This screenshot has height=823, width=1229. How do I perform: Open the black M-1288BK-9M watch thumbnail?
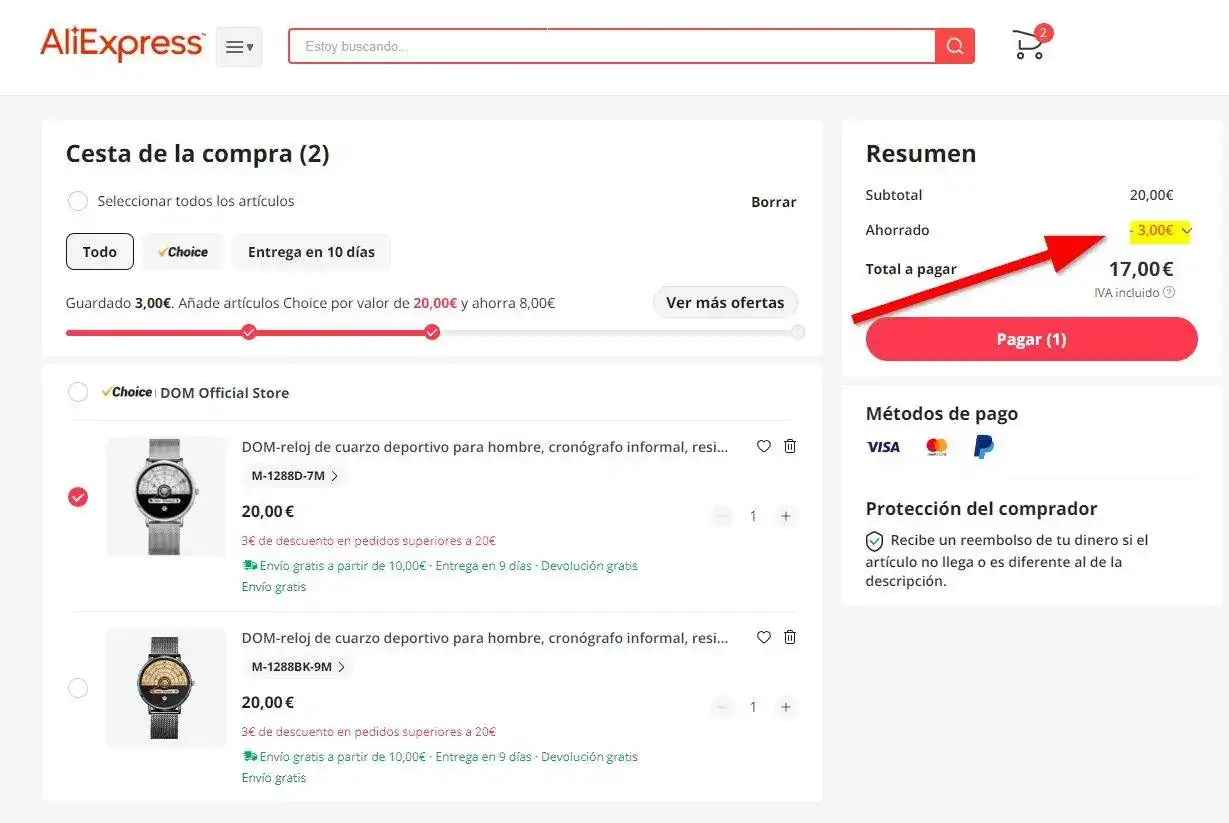[x=166, y=687]
